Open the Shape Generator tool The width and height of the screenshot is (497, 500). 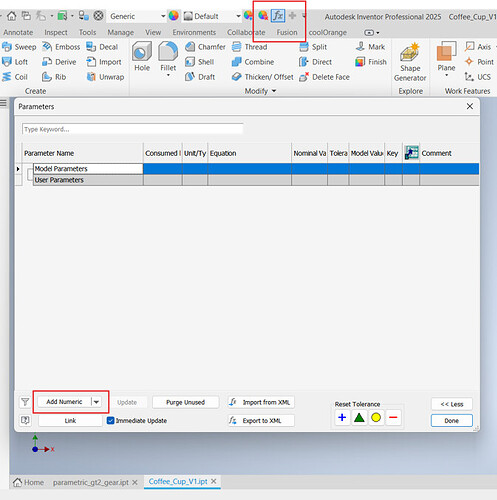click(410, 62)
